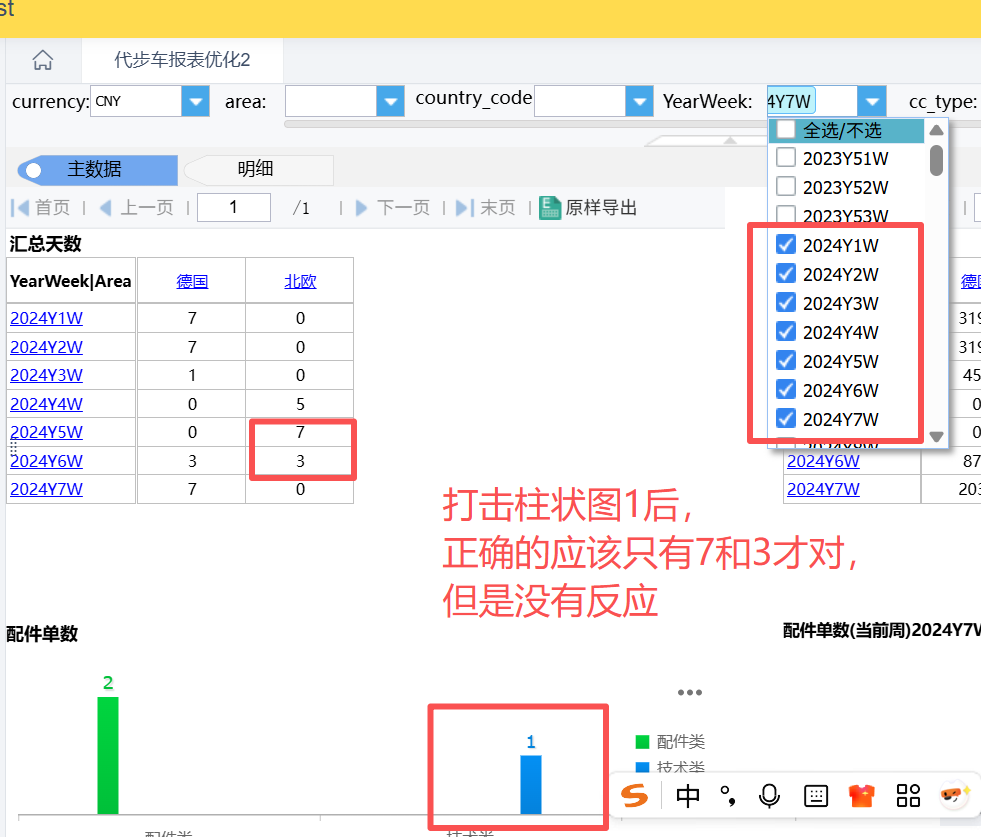Open the 北欧 column header link
The image size is (981, 837).
(x=300, y=282)
